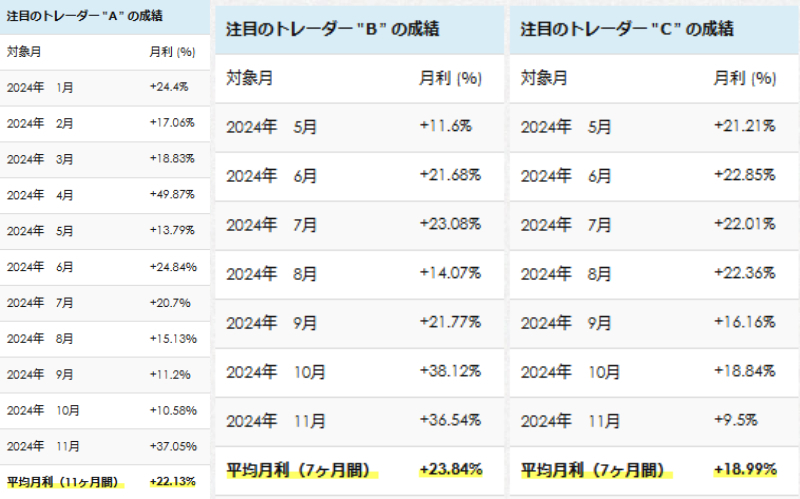Click the +38.12% monthly return value

450,371
